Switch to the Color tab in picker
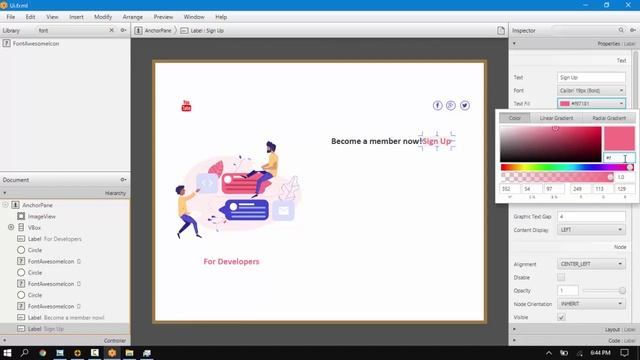This screenshot has width=640, height=360. [x=515, y=118]
